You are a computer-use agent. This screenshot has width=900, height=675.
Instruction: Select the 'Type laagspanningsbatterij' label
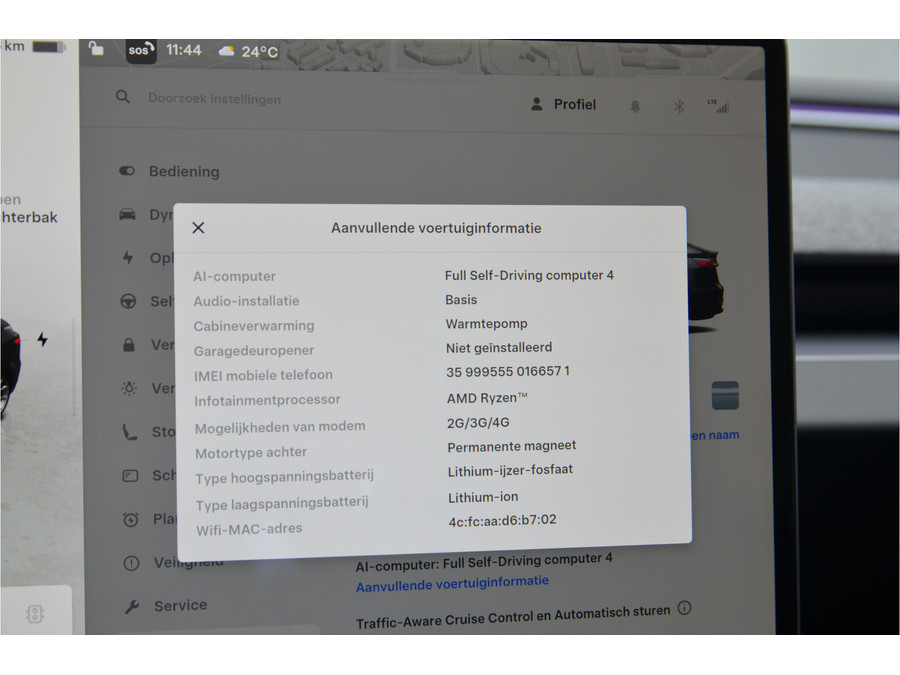[x=282, y=504]
